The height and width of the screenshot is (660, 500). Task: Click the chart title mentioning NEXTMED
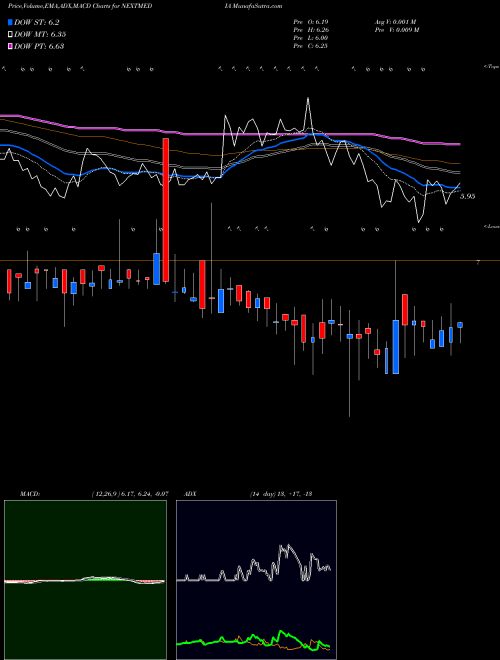[80, 6]
